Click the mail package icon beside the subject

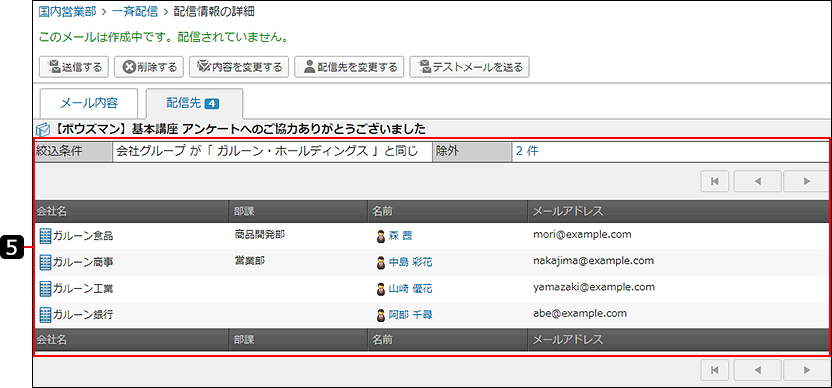pos(42,130)
